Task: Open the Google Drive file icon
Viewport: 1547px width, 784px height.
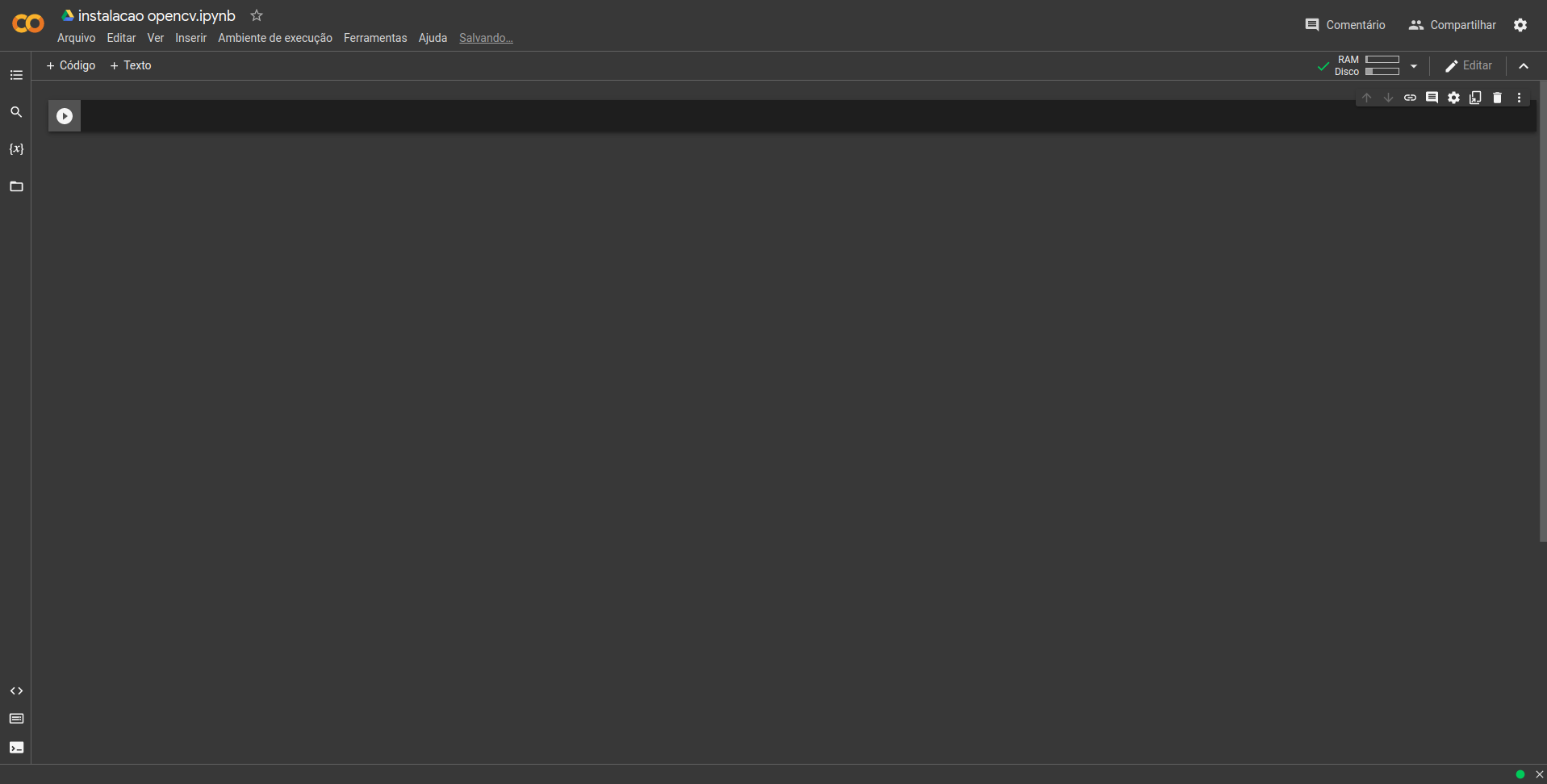Action: tap(68, 15)
